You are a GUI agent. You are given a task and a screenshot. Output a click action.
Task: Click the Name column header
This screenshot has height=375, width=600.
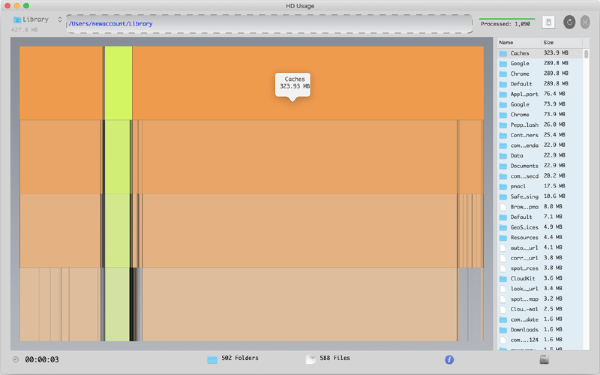[x=519, y=42]
